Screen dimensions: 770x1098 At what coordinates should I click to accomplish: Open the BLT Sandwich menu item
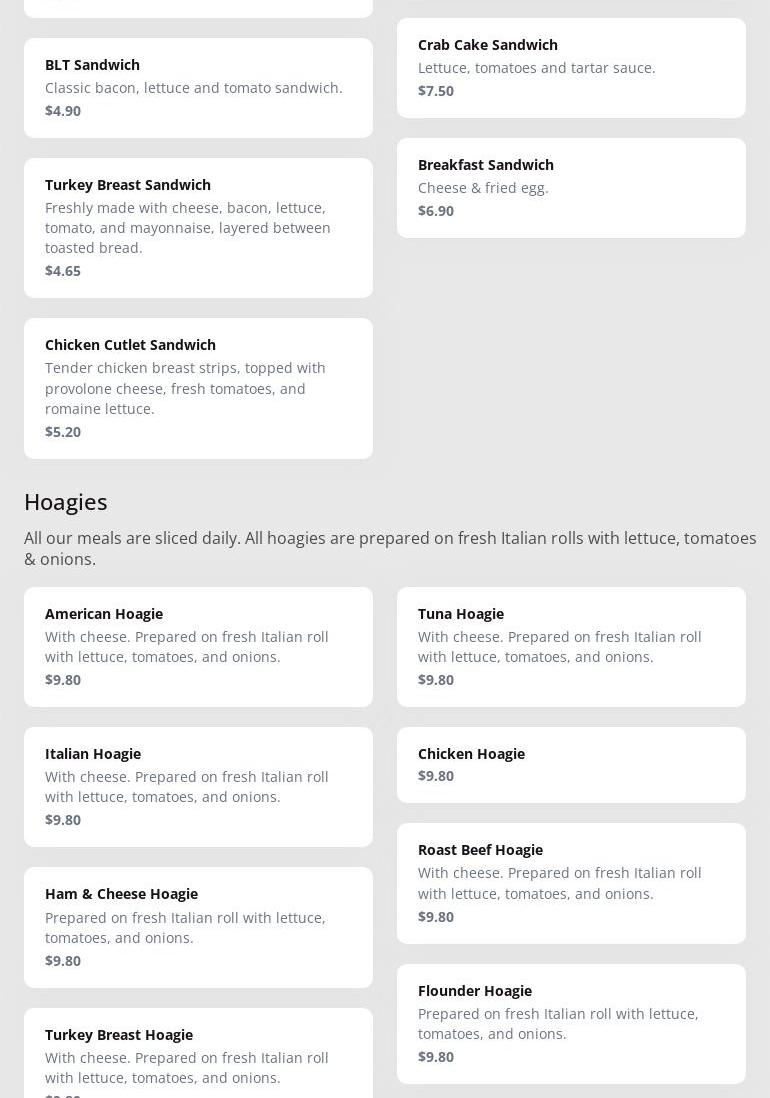pyautogui.click(x=198, y=87)
